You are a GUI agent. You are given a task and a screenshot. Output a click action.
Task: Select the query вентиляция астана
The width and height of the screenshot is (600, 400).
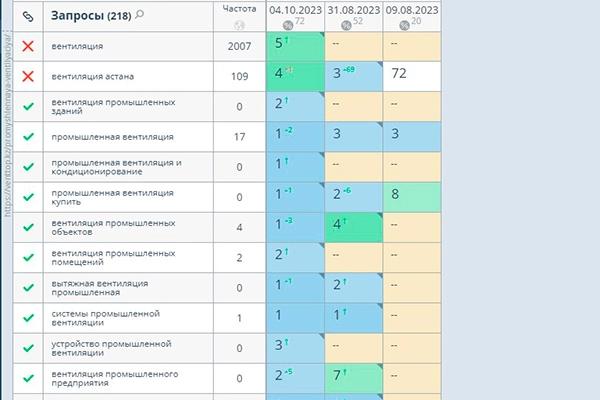tap(93, 77)
